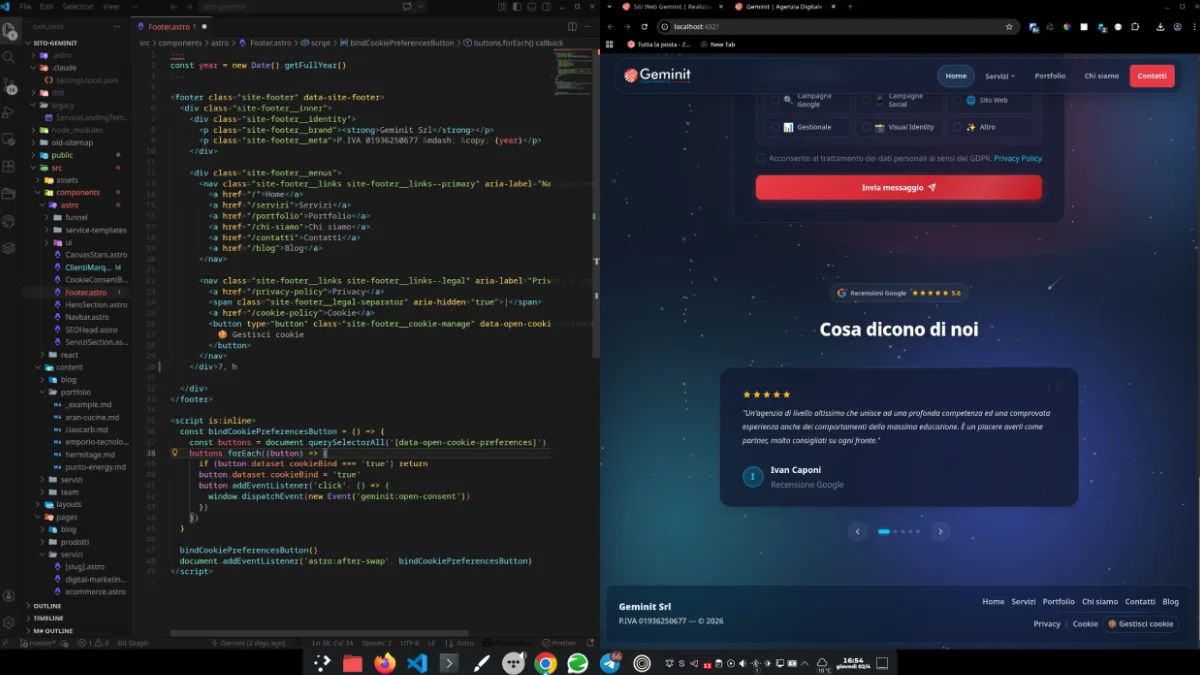Launch Firefox from the taskbar
The width and height of the screenshot is (1200, 675).
click(x=384, y=662)
